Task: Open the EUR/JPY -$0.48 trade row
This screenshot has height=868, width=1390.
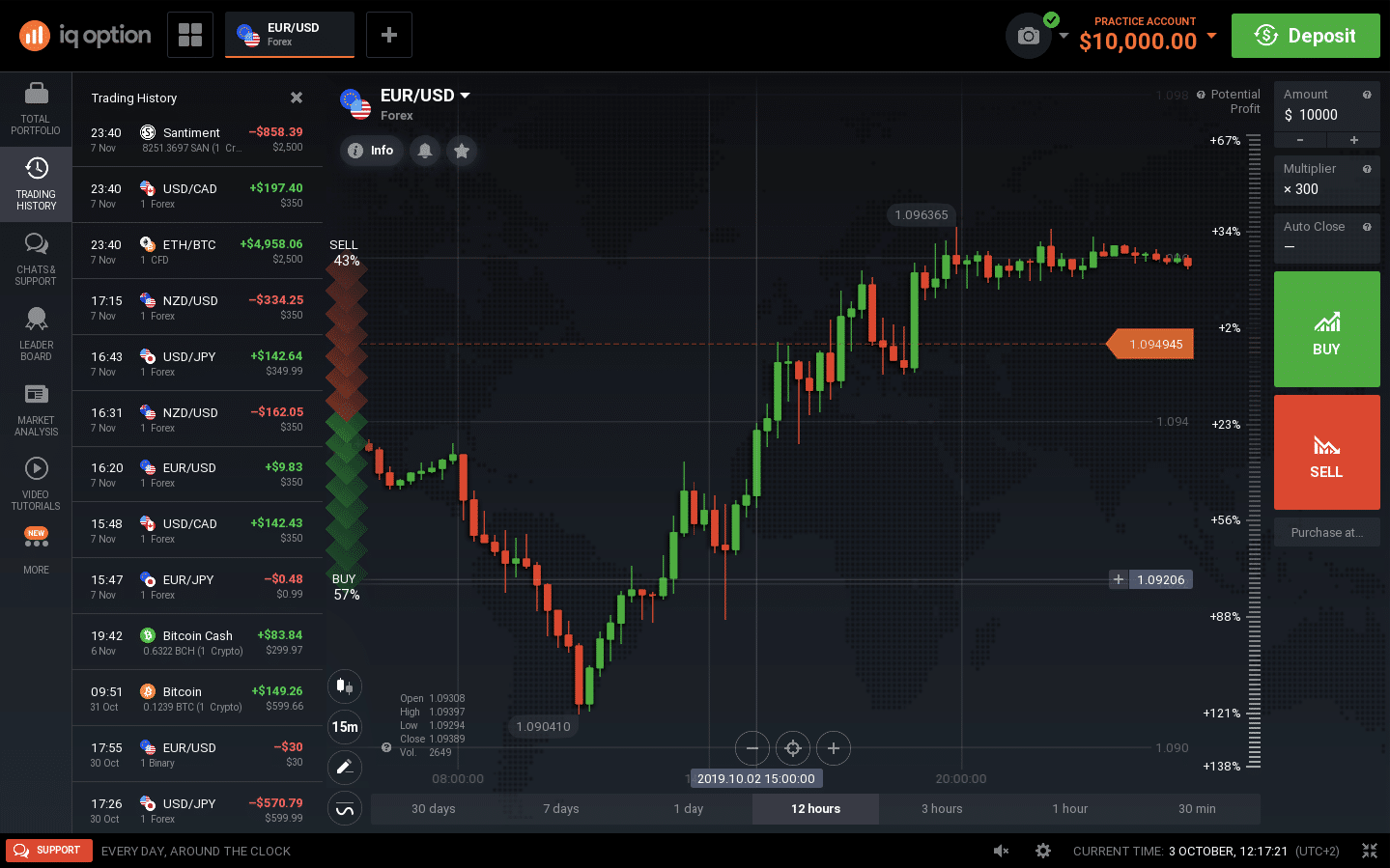Action: pos(197,587)
